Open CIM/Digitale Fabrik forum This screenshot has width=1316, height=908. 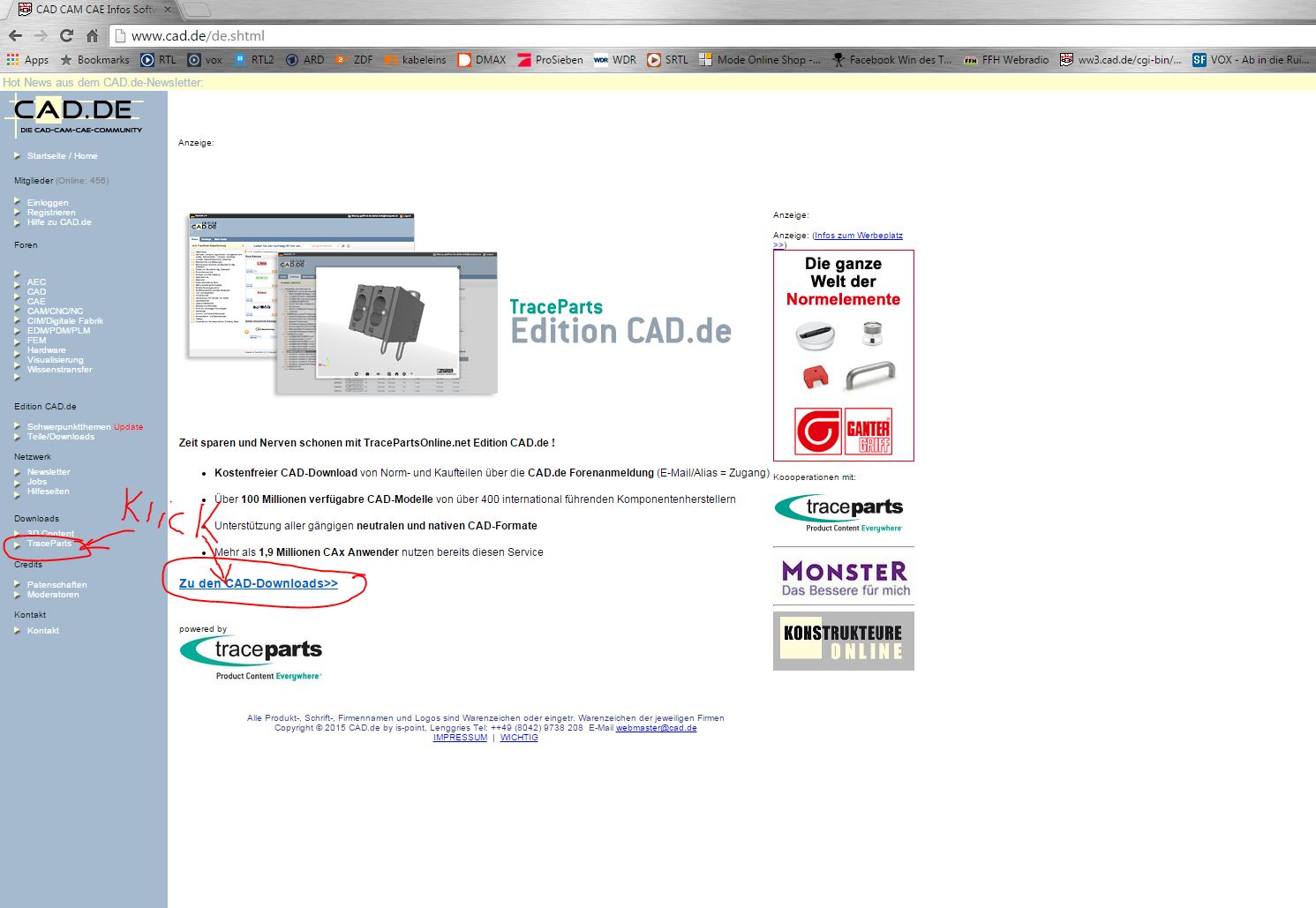[65, 321]
